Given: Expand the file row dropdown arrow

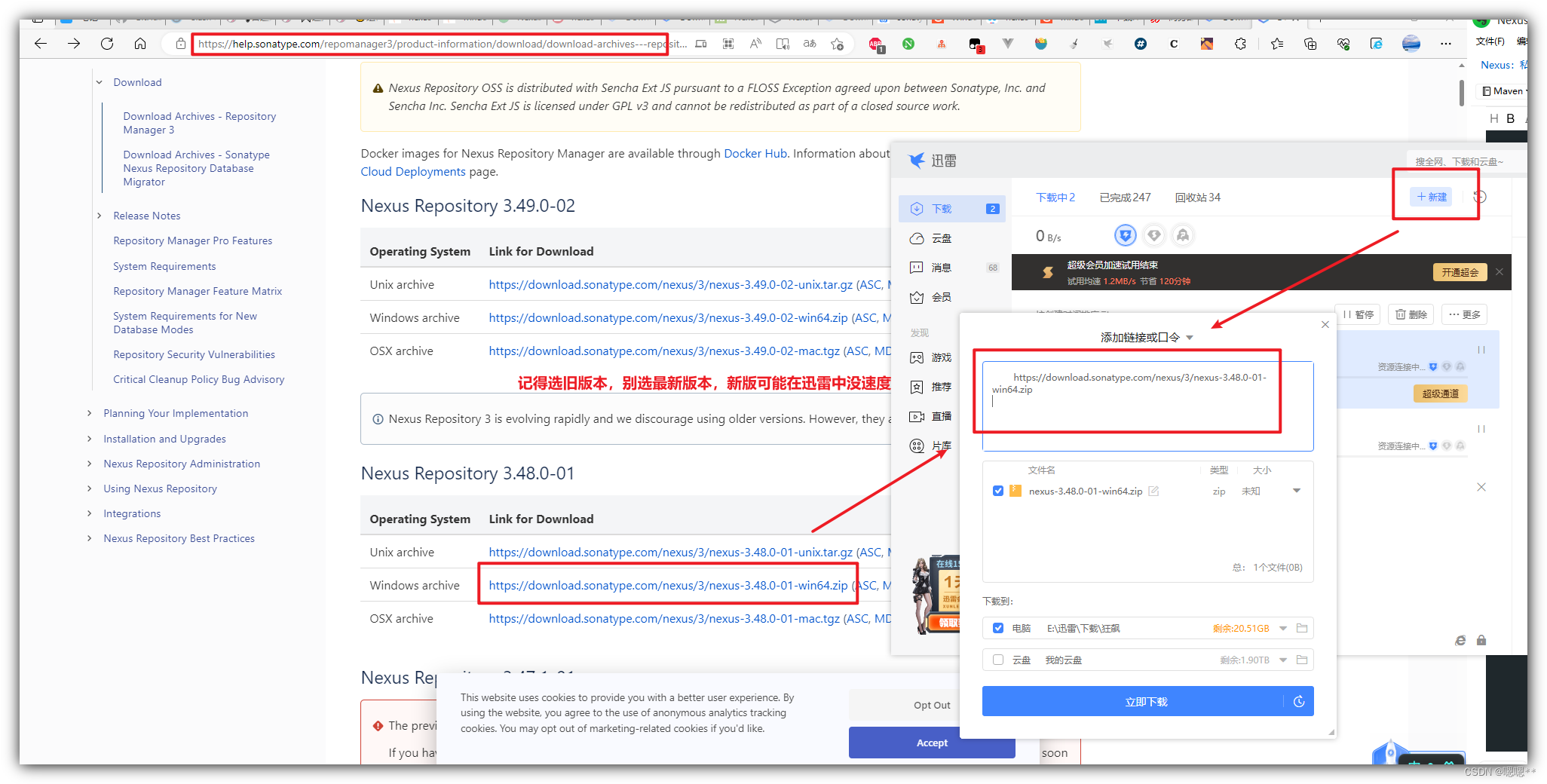Looking at the screenshot, I should [1297, 491].
